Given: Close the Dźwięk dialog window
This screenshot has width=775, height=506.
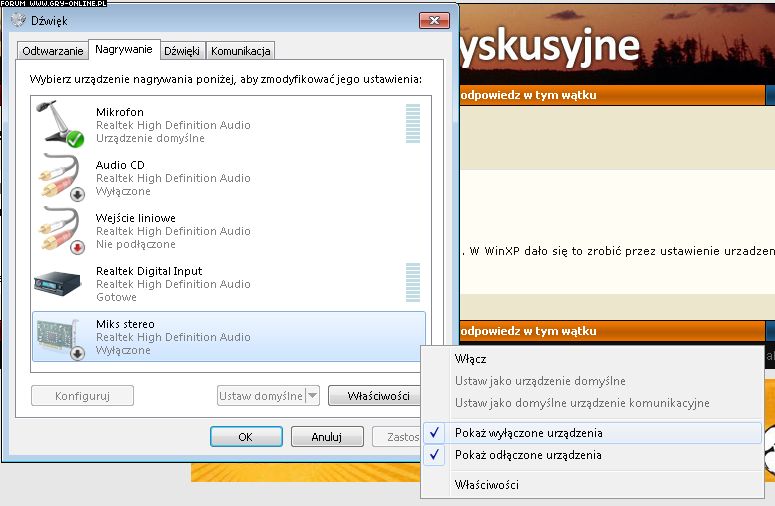Looking at the screenshot, I should point(434,21).
